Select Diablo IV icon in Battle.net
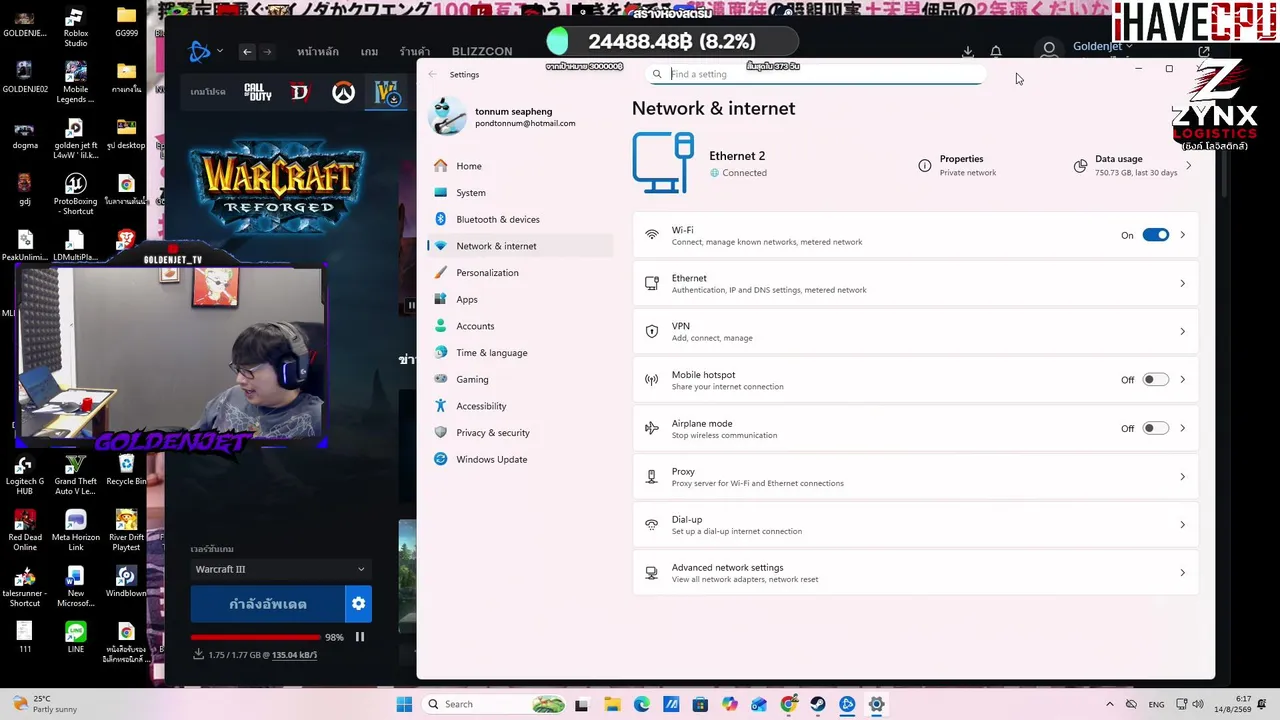The width and height of the screenshot is (1280, 720). (300, 92)
